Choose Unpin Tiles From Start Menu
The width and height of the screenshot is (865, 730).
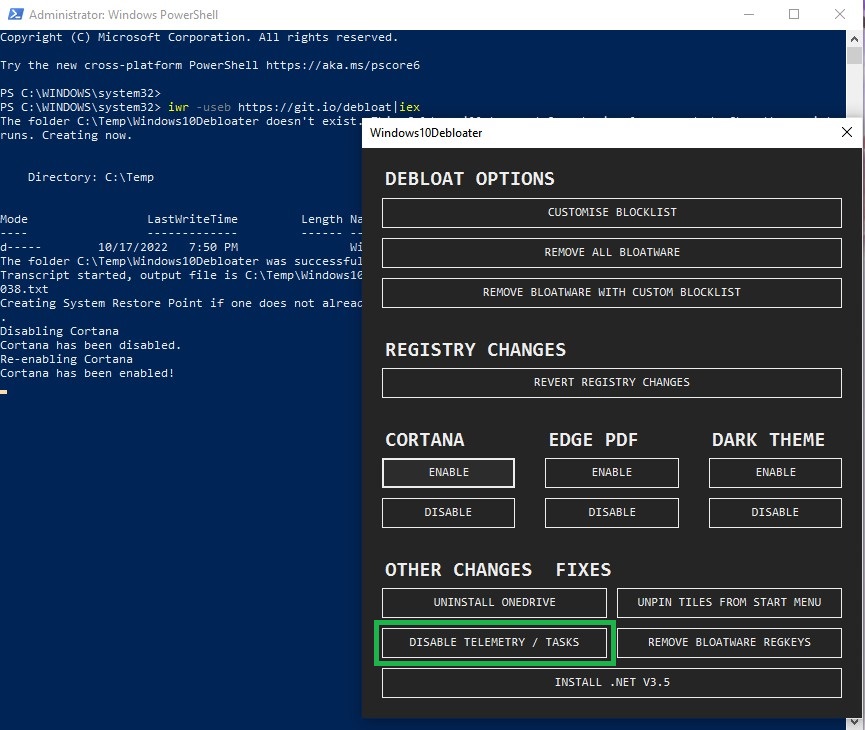pyautogui.click(x=729, y=602)
